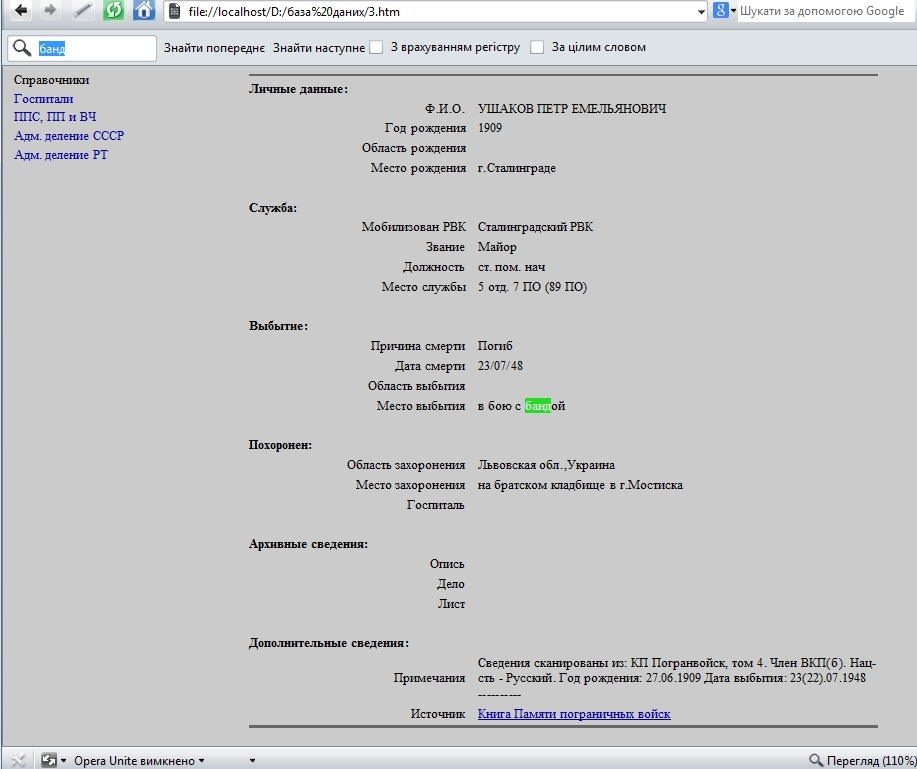Go forward with the forward arrow
Image resolution: width=917 pixels, height=769 pixels.
point(50,10)
